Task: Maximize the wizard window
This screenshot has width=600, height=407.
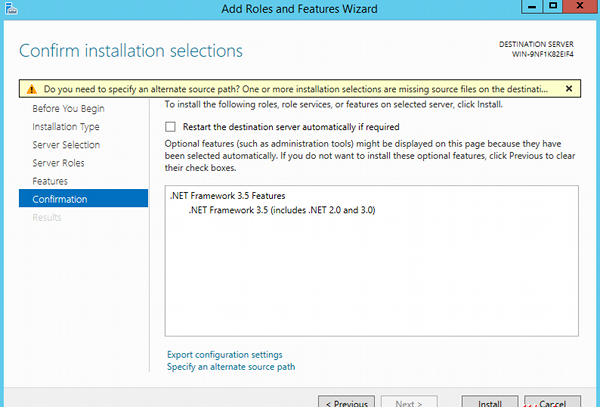Action: pyautogui.click(x=553, y=6)
